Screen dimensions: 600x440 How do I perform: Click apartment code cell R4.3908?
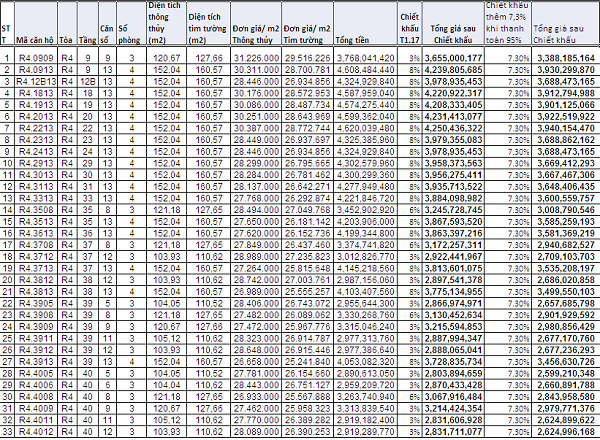(36, 315)
